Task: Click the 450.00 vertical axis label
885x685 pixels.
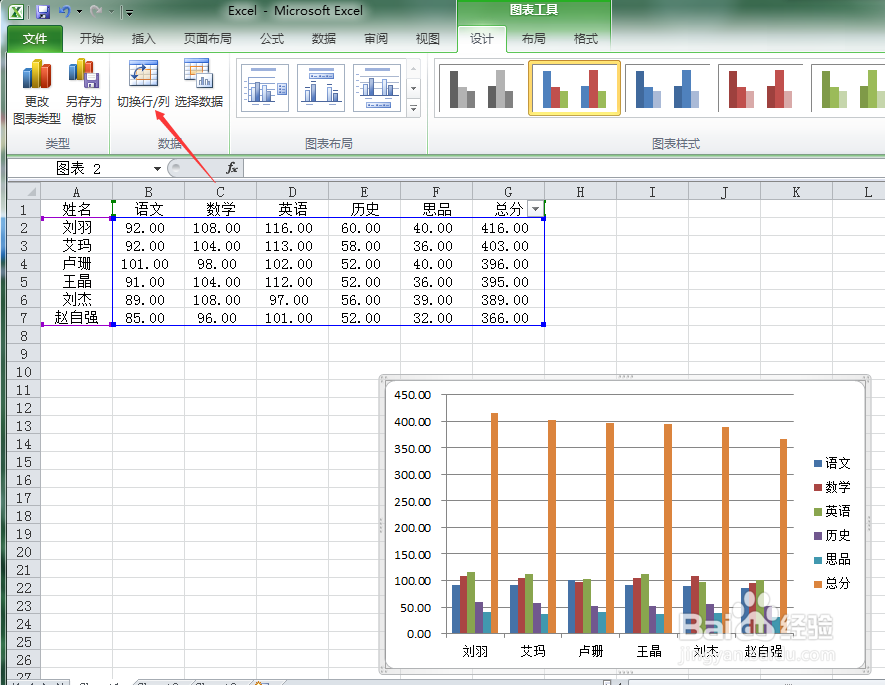Action: click(413, 395)
